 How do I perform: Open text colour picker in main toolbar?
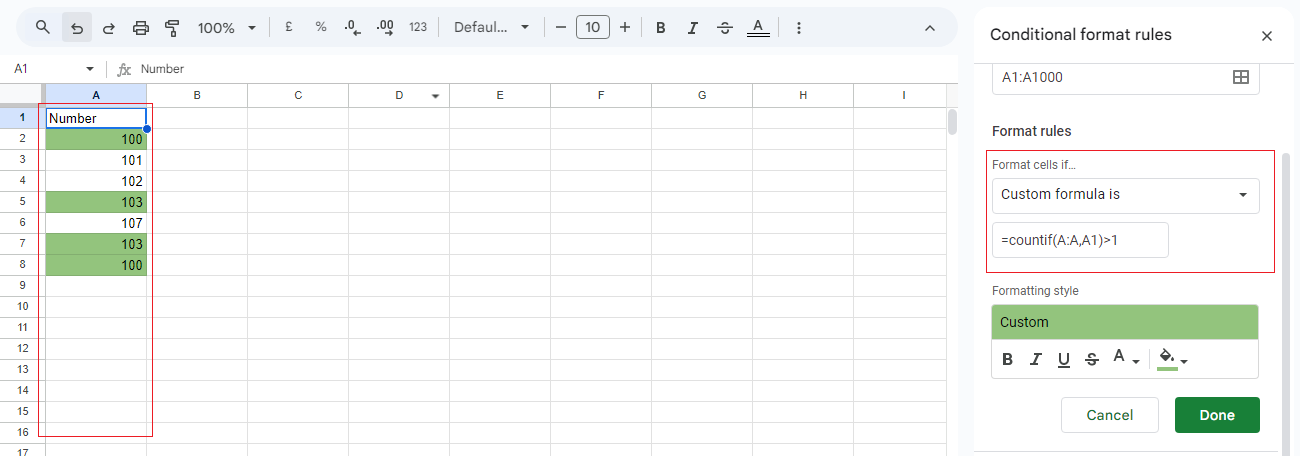[x=758, y=28]
